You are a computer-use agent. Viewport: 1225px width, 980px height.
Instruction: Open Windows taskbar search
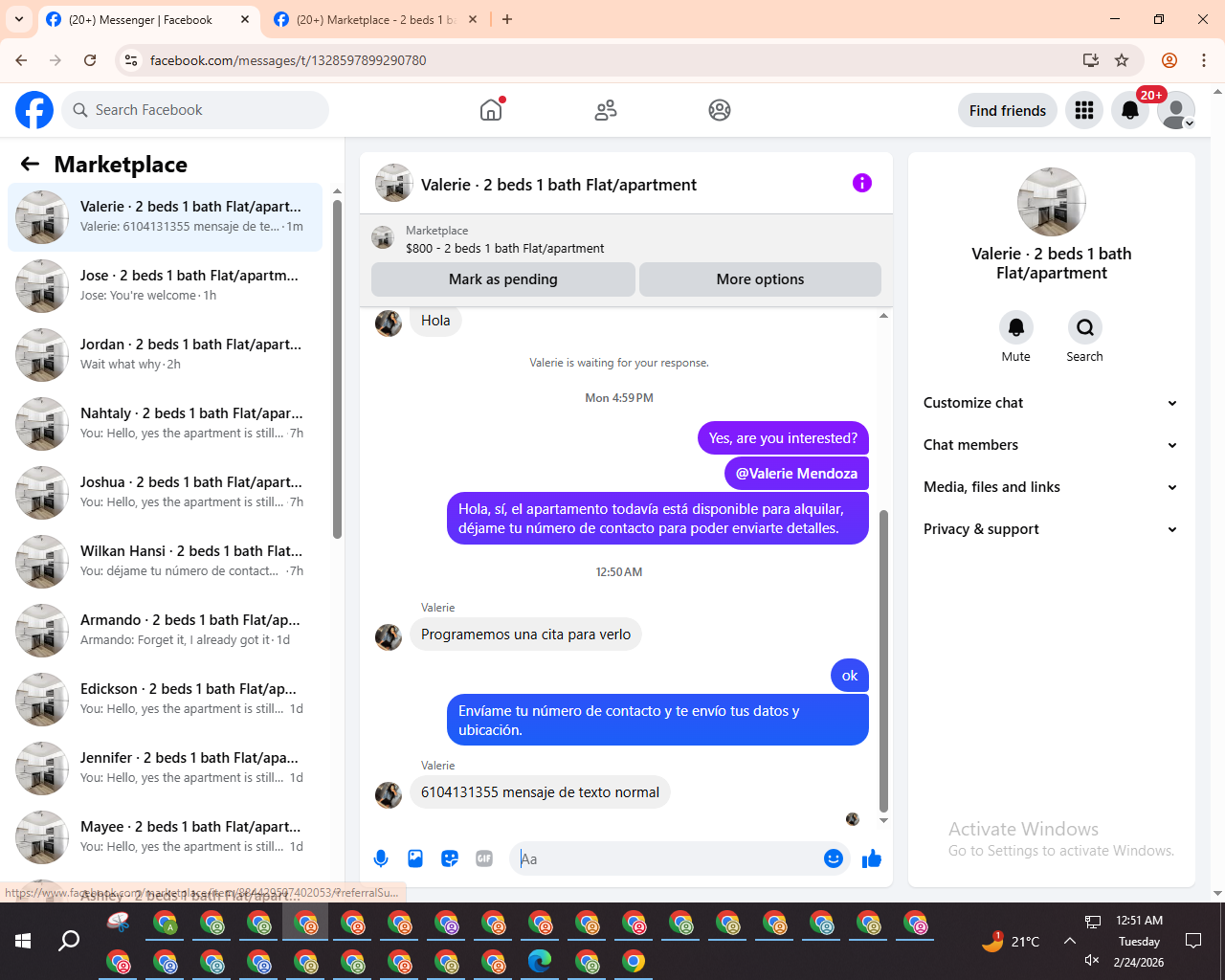(x=69, y=941)
